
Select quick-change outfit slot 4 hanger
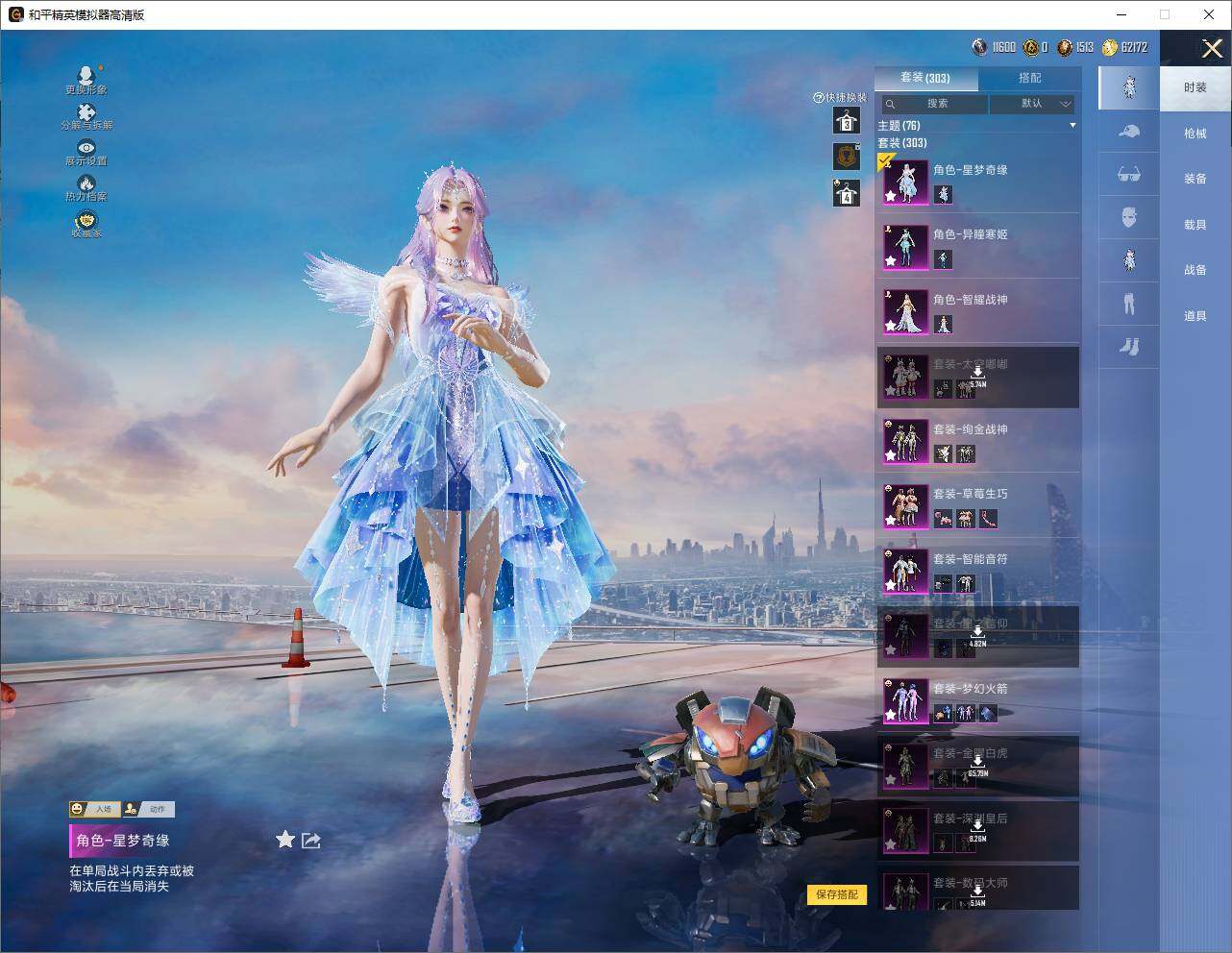[x=846, y=192]
